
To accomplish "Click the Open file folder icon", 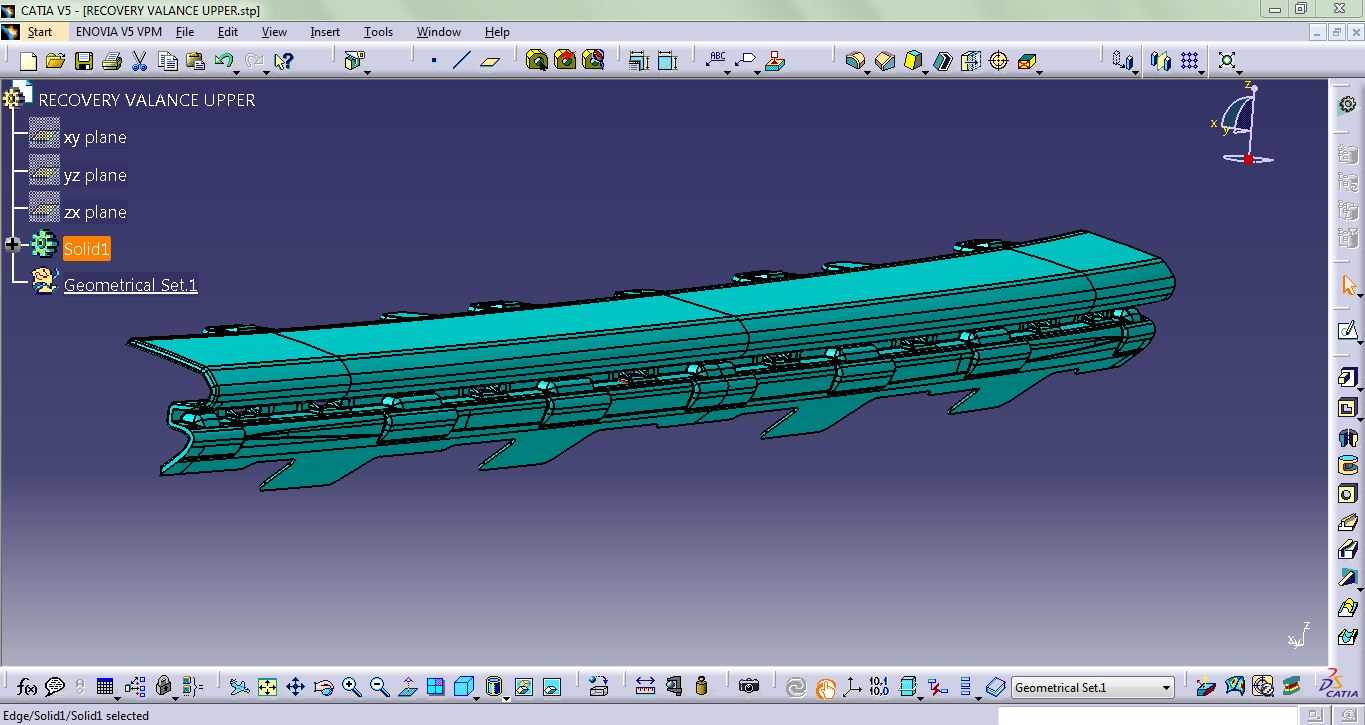I will coord(56,61).
